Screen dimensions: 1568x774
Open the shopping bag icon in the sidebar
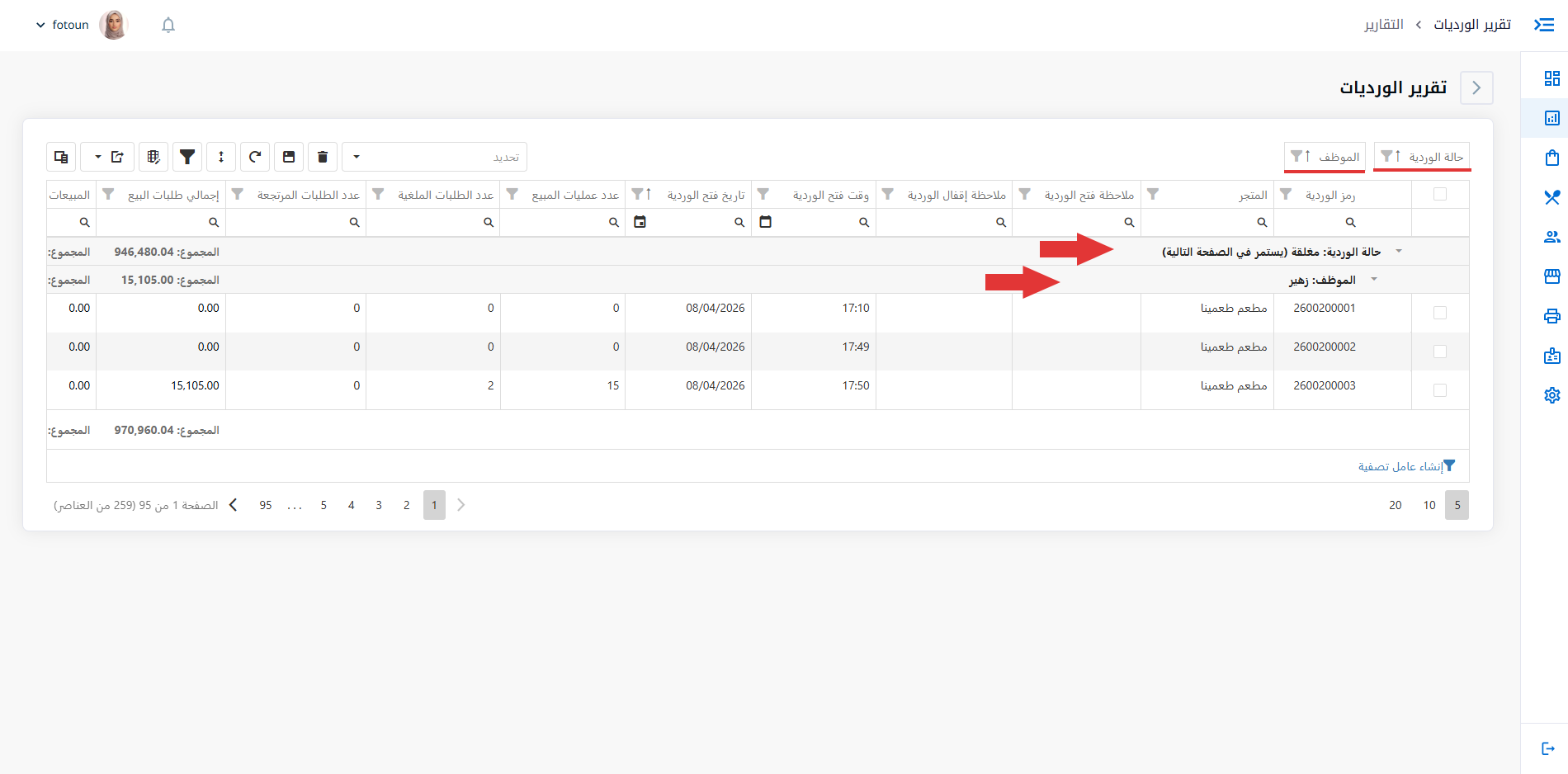1551,158
